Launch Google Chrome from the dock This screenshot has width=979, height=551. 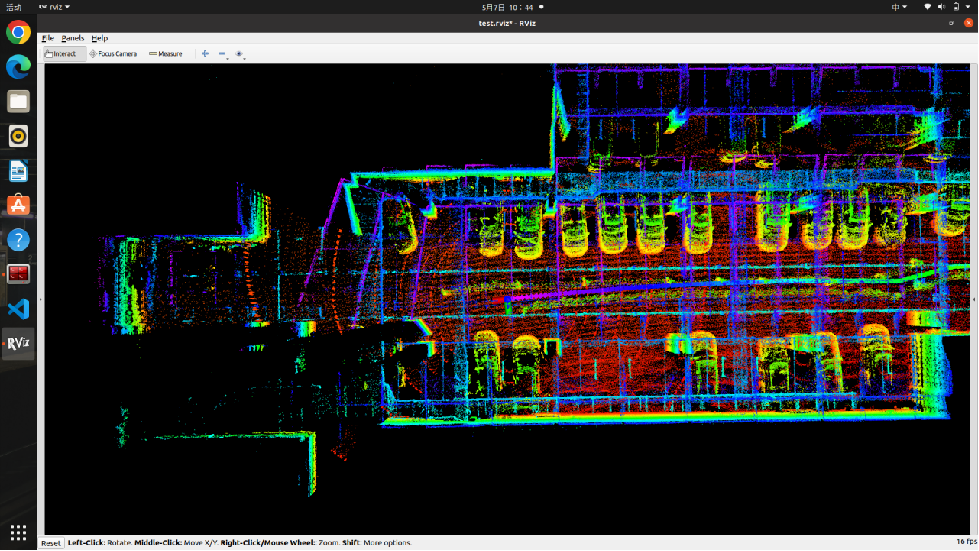coord(18,32)
